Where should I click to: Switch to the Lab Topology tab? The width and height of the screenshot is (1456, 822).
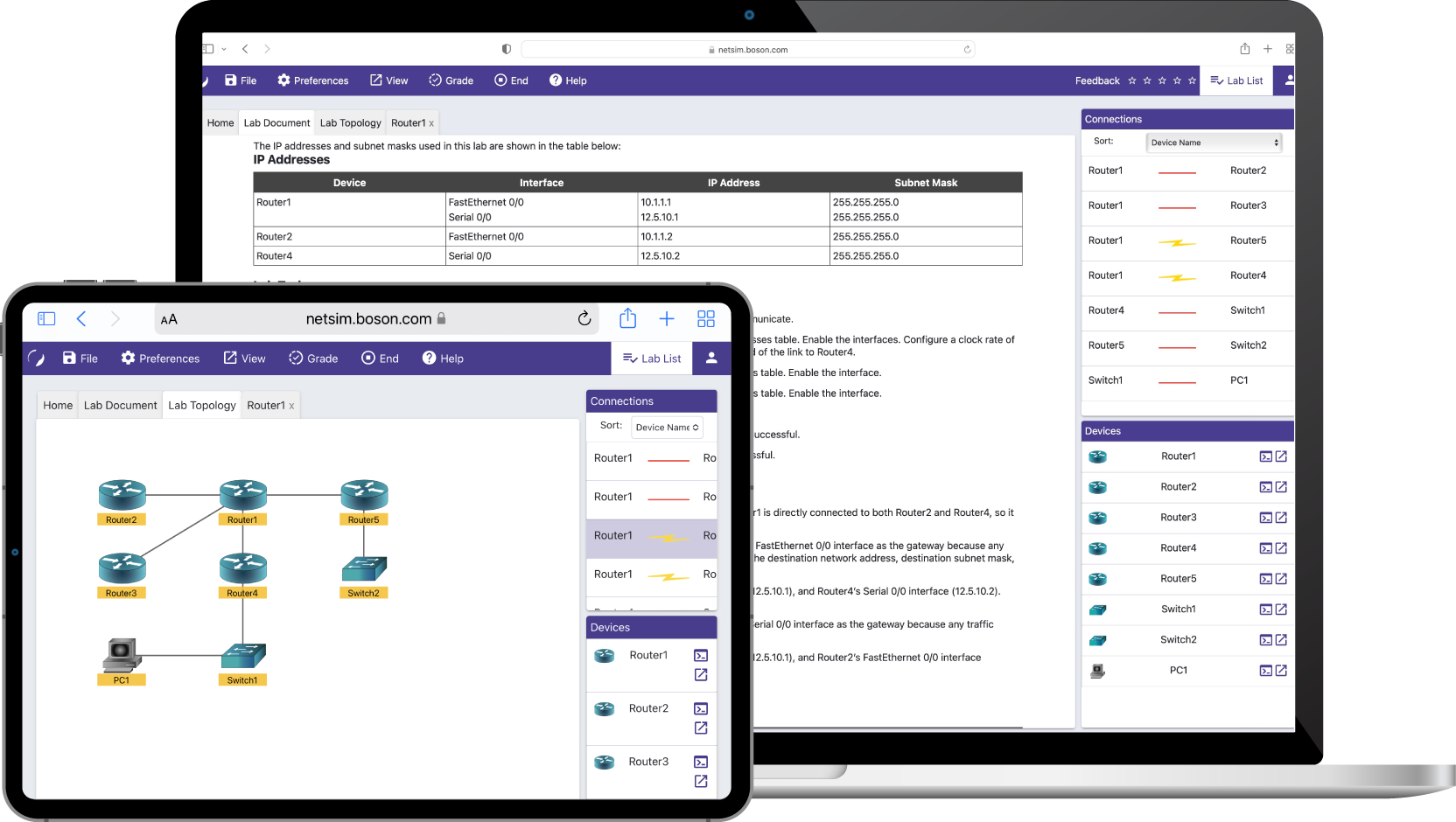click(350, 122)
